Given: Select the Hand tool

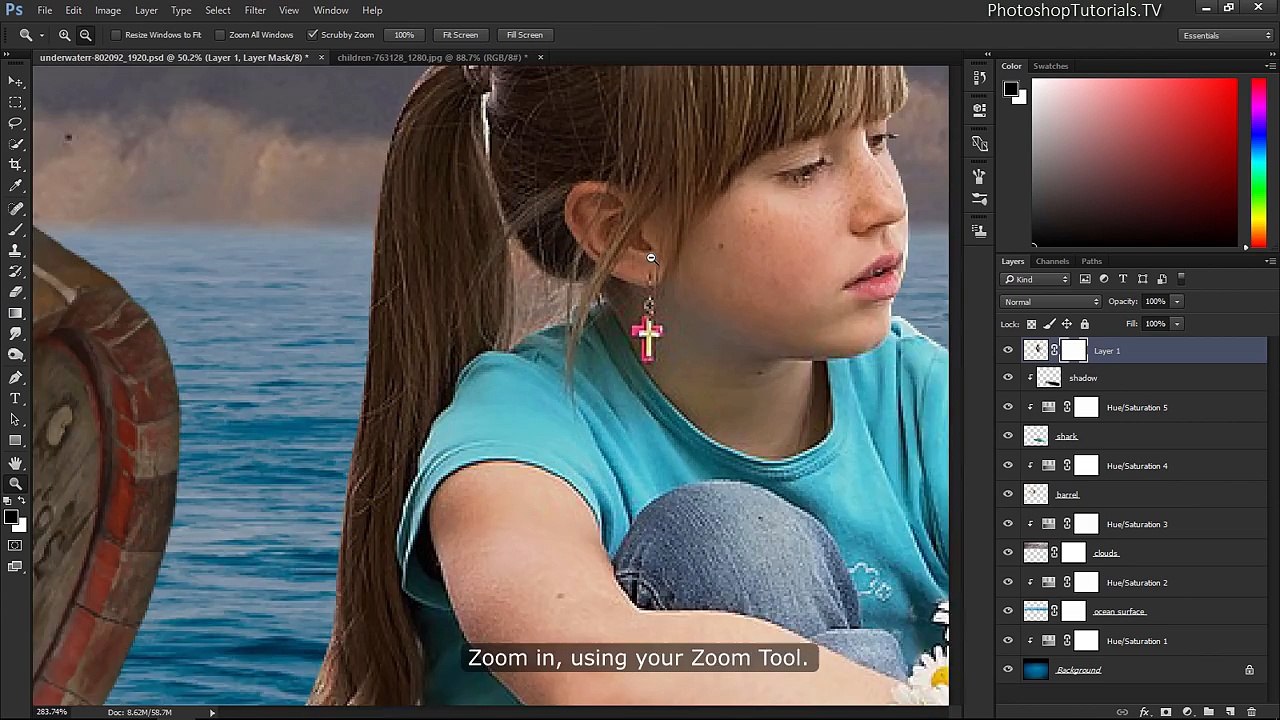Looking at the screenshot, I should [x=16, y=463].
